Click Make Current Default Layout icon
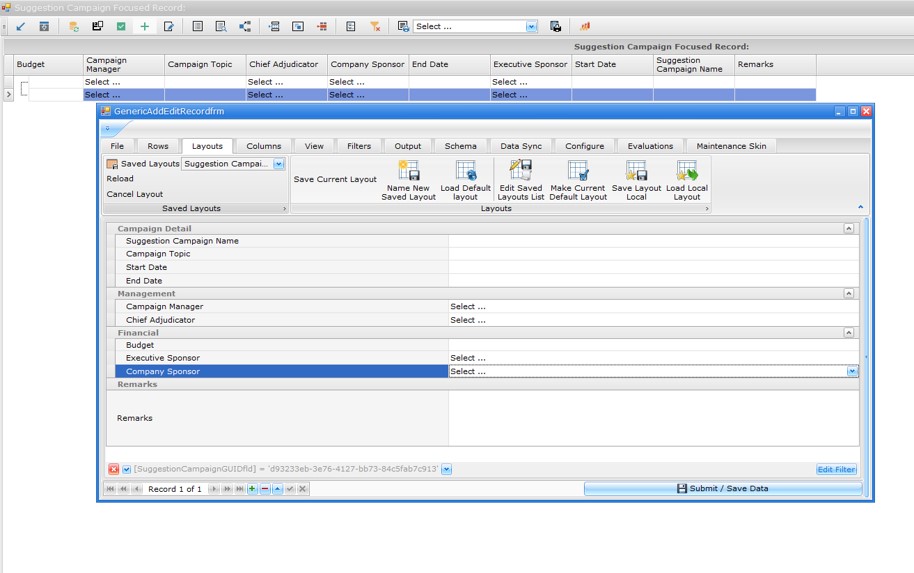This screenshot has width=914, height=573. click(x=578, y=171)
